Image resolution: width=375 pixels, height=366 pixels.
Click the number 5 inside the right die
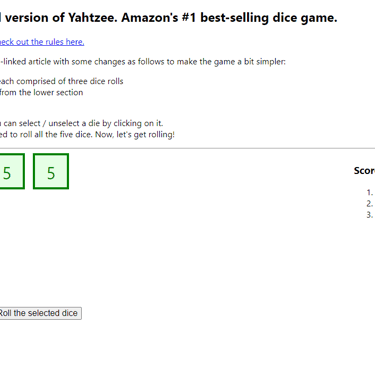point(51,173)
